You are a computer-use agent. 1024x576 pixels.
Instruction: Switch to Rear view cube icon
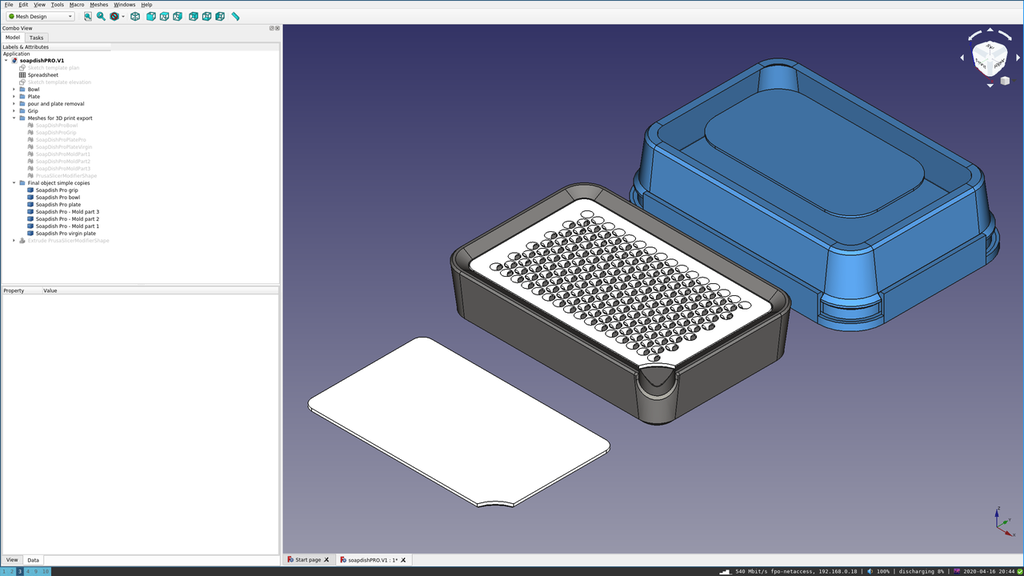tap(193, 16)
